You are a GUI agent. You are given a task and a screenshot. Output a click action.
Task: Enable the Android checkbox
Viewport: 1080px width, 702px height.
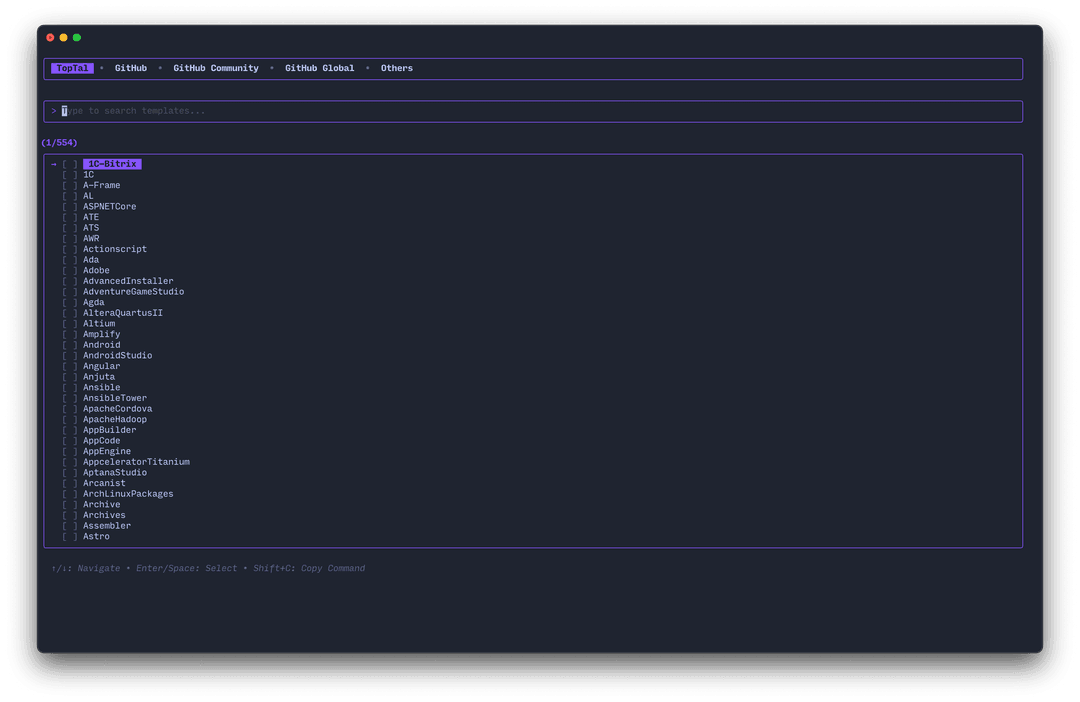[x=69, y=345]
